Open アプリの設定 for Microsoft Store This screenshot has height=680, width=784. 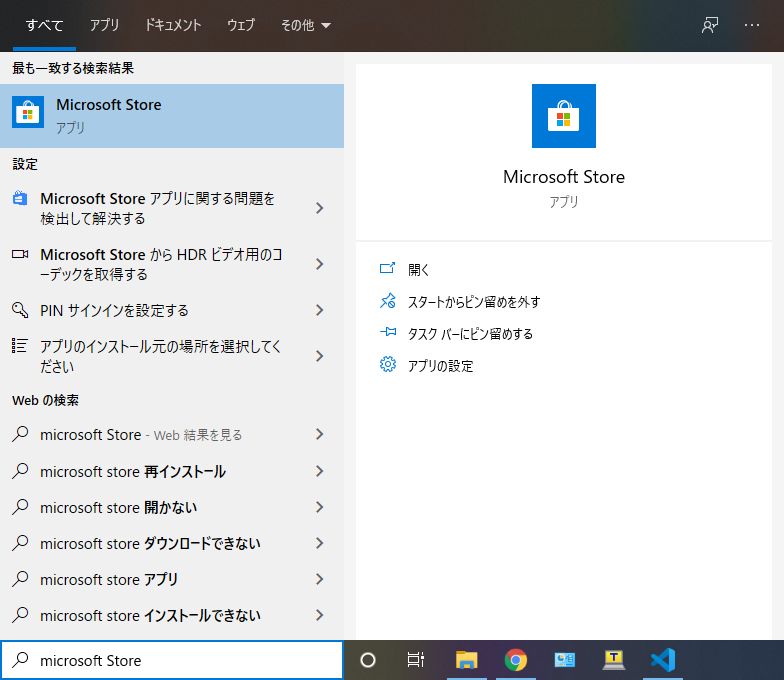click(440, 366)
